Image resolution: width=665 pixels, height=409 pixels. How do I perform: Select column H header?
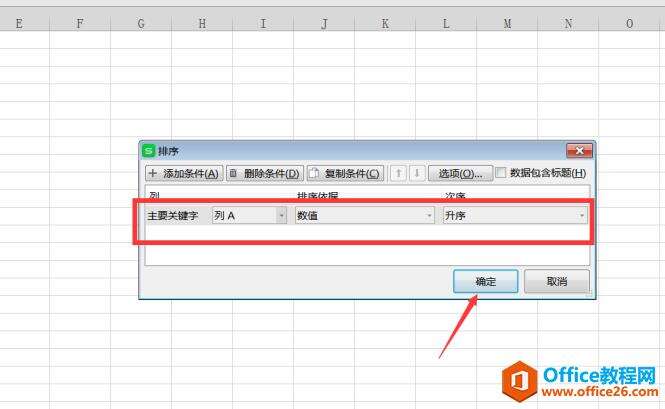click(x=202, y=24)
